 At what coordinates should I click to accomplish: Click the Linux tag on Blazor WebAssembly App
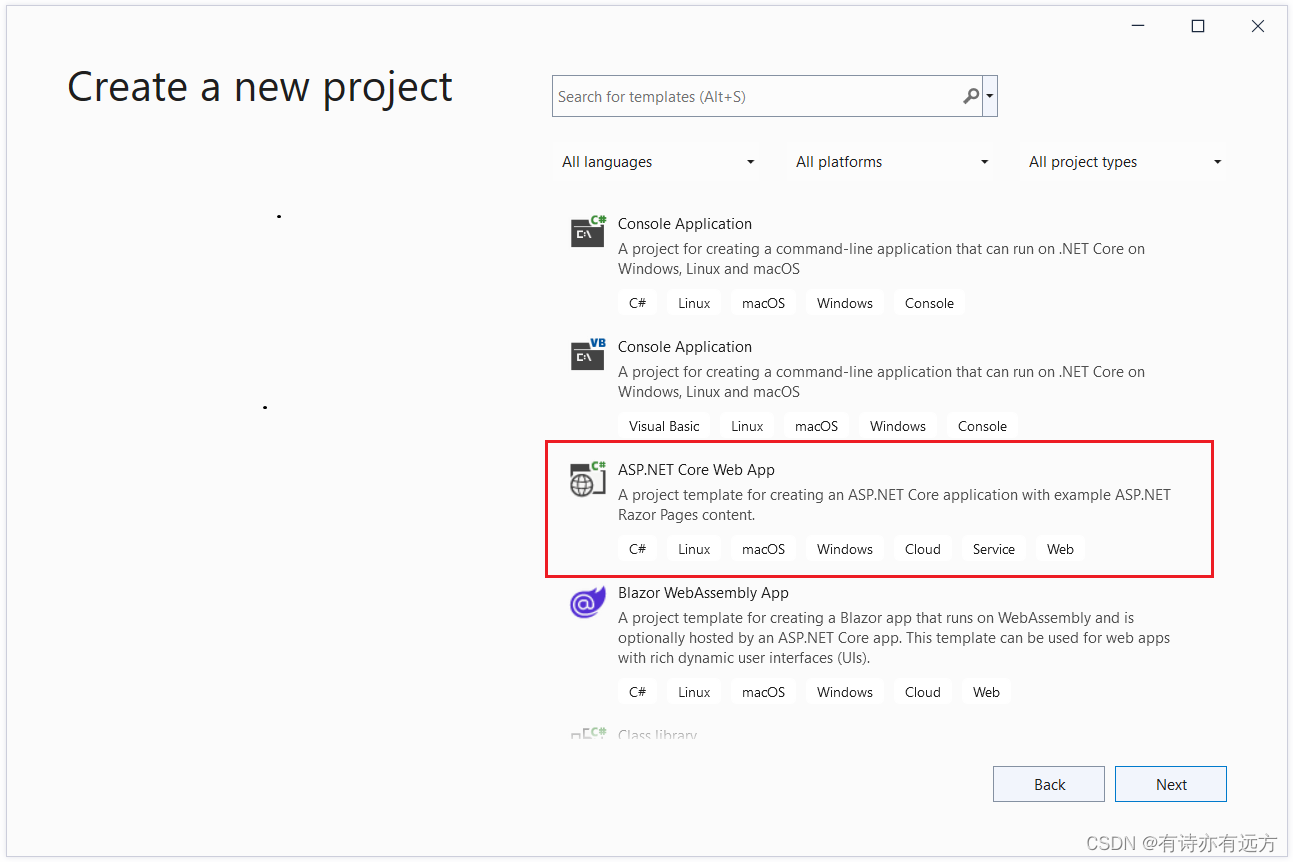[x=694, y=692]
